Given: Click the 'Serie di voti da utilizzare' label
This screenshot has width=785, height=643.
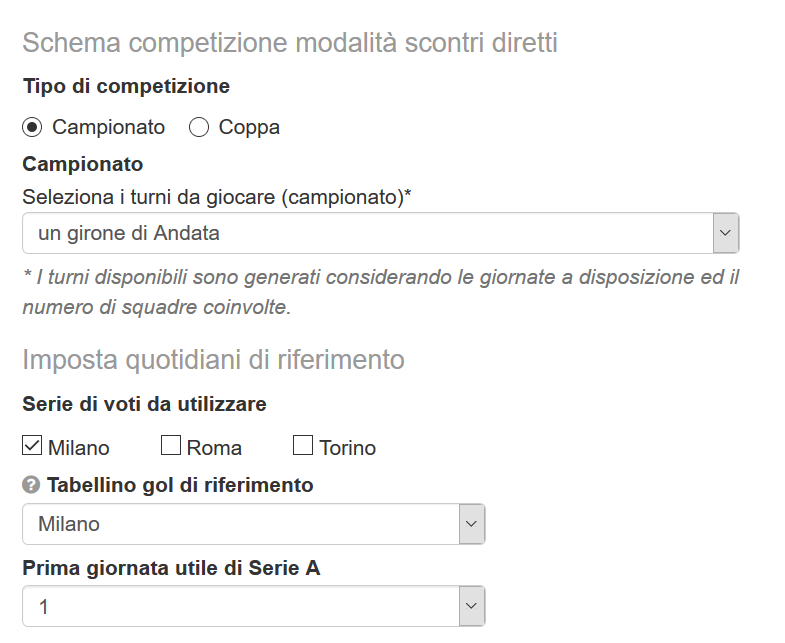Looking at the screenshot, I should tap(144, 404).
